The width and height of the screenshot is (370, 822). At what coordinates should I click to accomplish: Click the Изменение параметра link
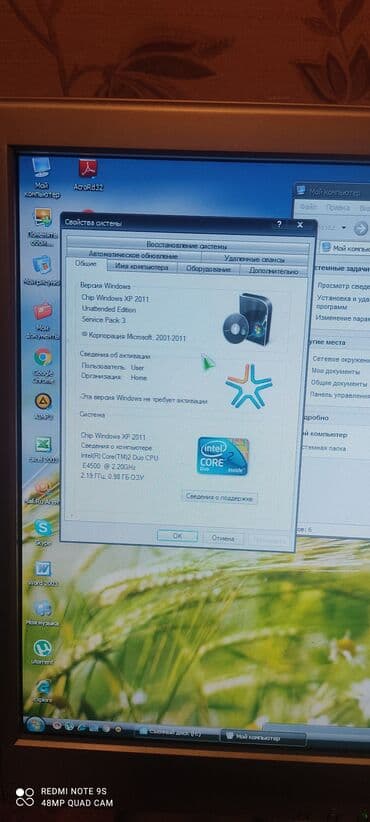[343, 319]
